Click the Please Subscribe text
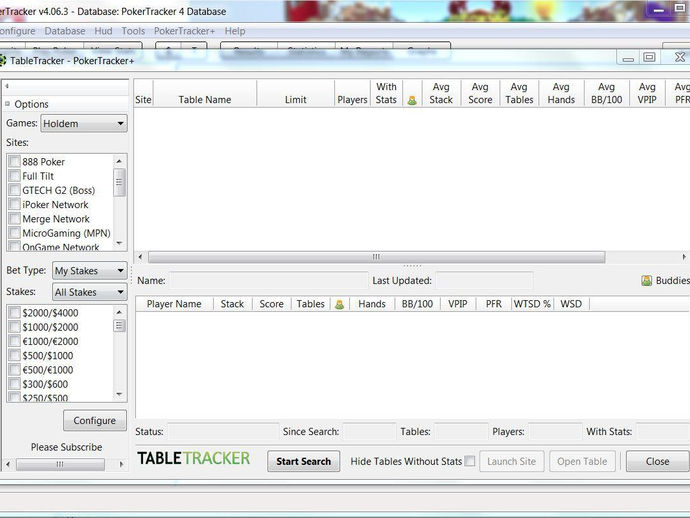The width and height of the screenshot is (690, 518). (66, 447)
